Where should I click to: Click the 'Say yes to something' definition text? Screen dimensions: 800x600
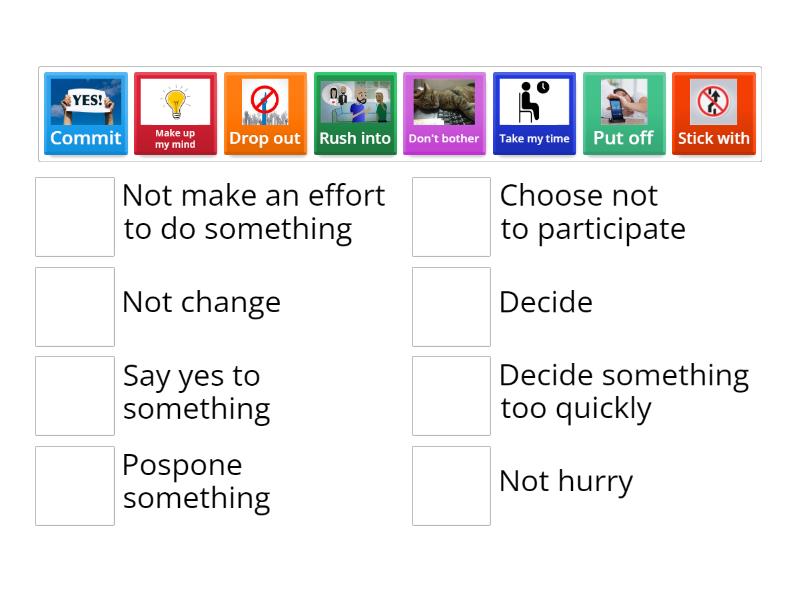[196, 392]
